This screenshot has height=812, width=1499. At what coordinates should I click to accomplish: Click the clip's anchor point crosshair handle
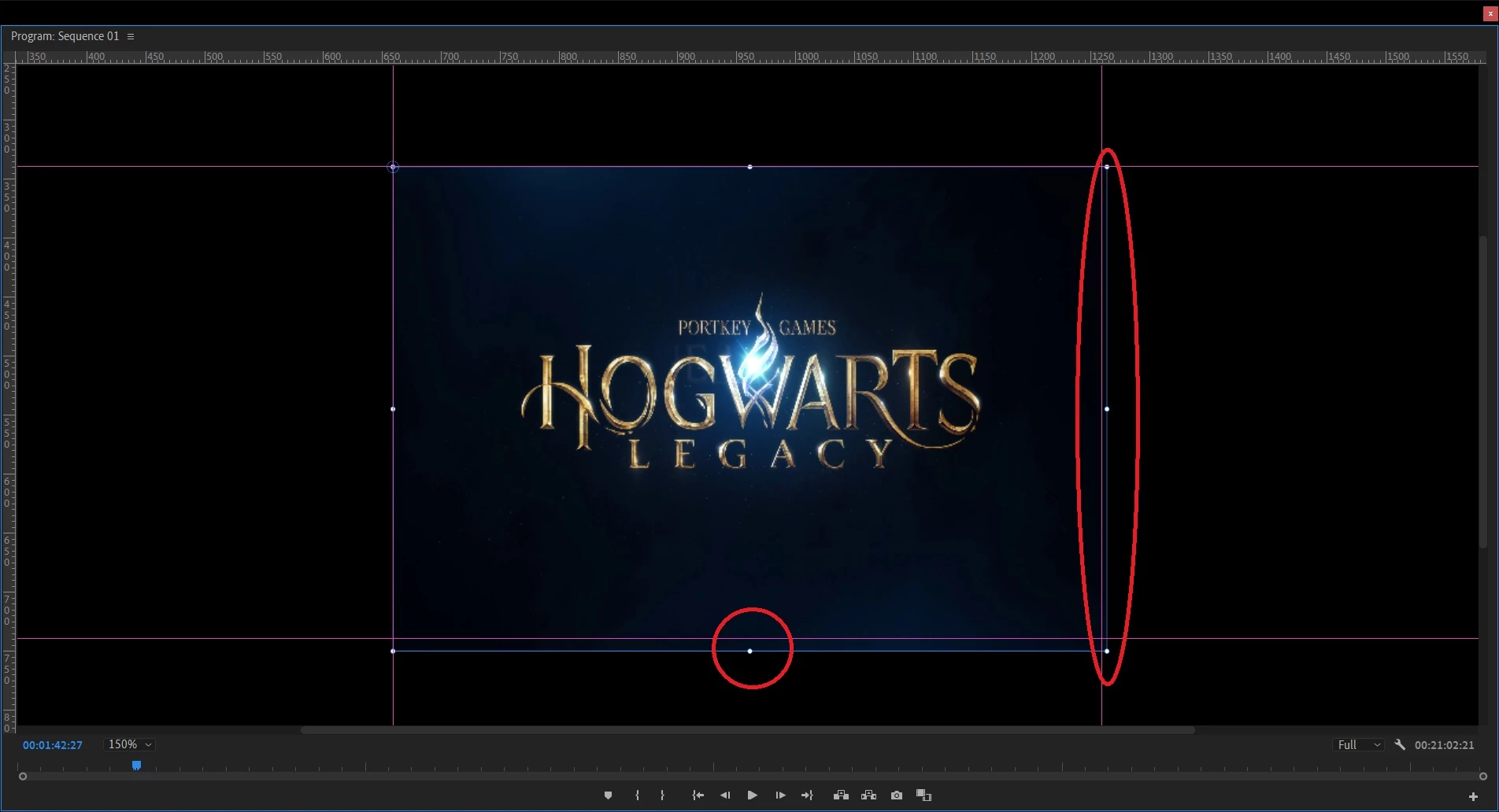coord(393,167)
